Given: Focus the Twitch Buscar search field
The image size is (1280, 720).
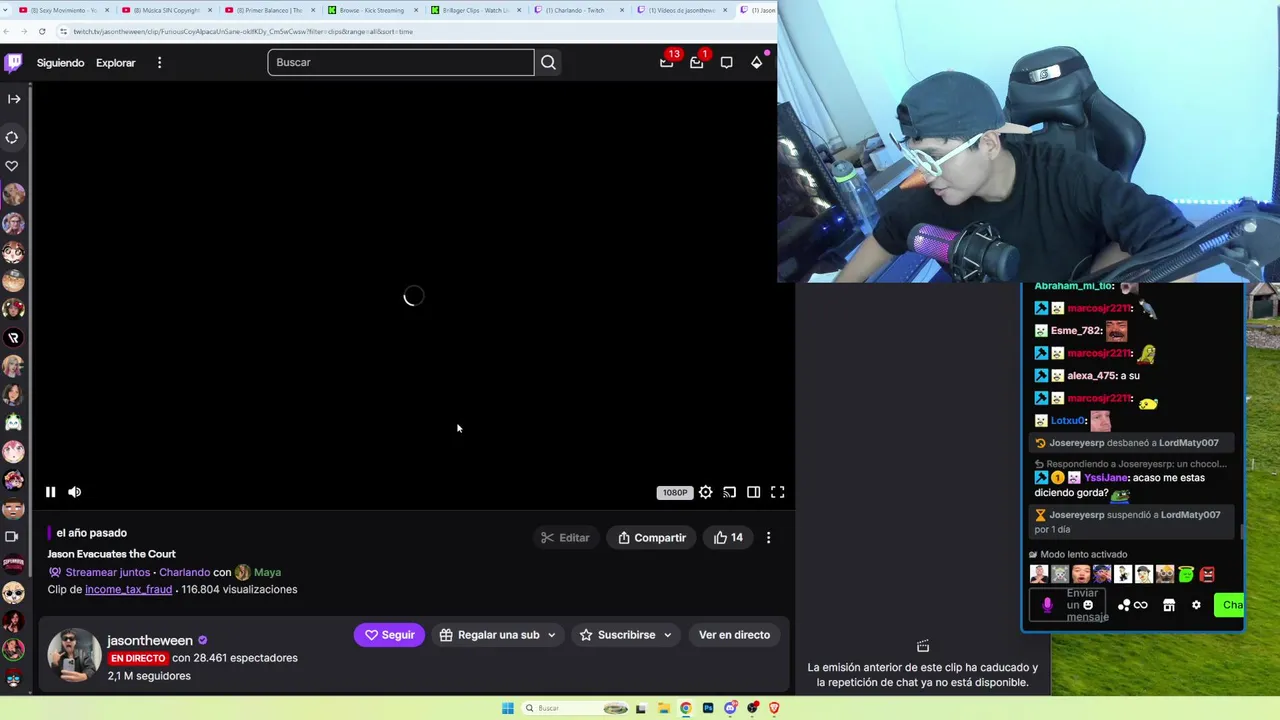Looking at the screenshot, I should [401, 62].
